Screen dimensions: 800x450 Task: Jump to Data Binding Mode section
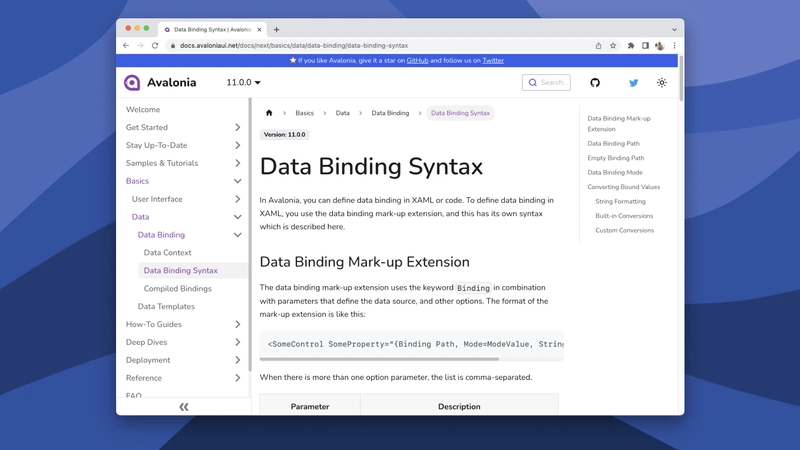pos(615,172)
